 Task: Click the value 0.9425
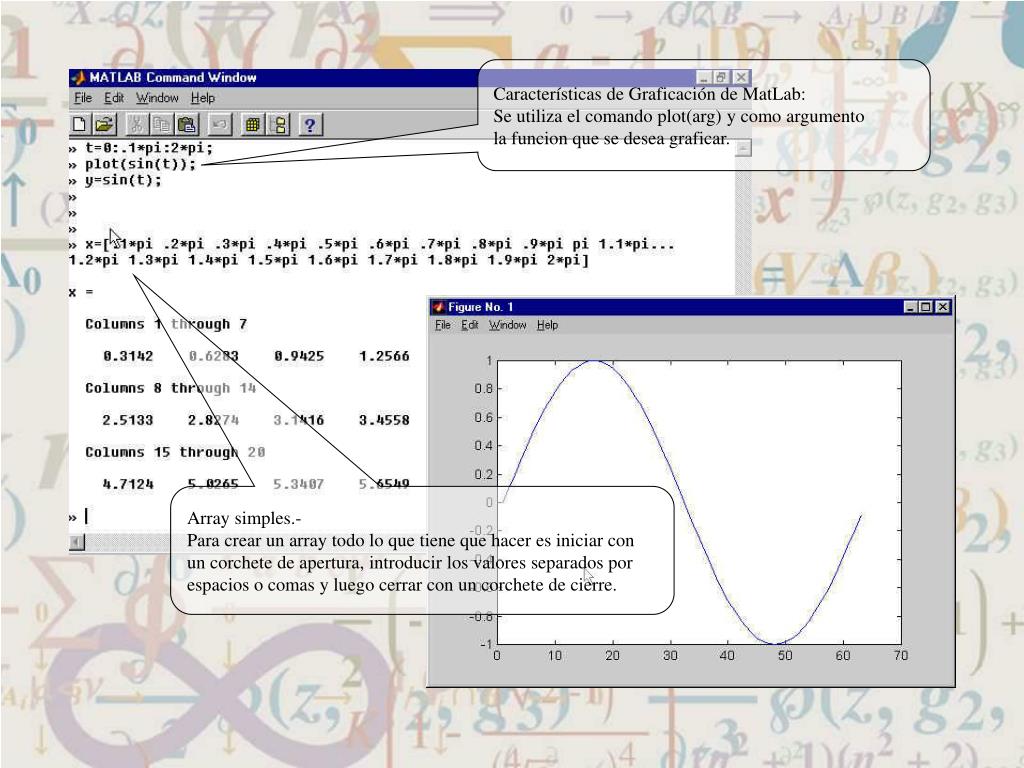[299, 356]
